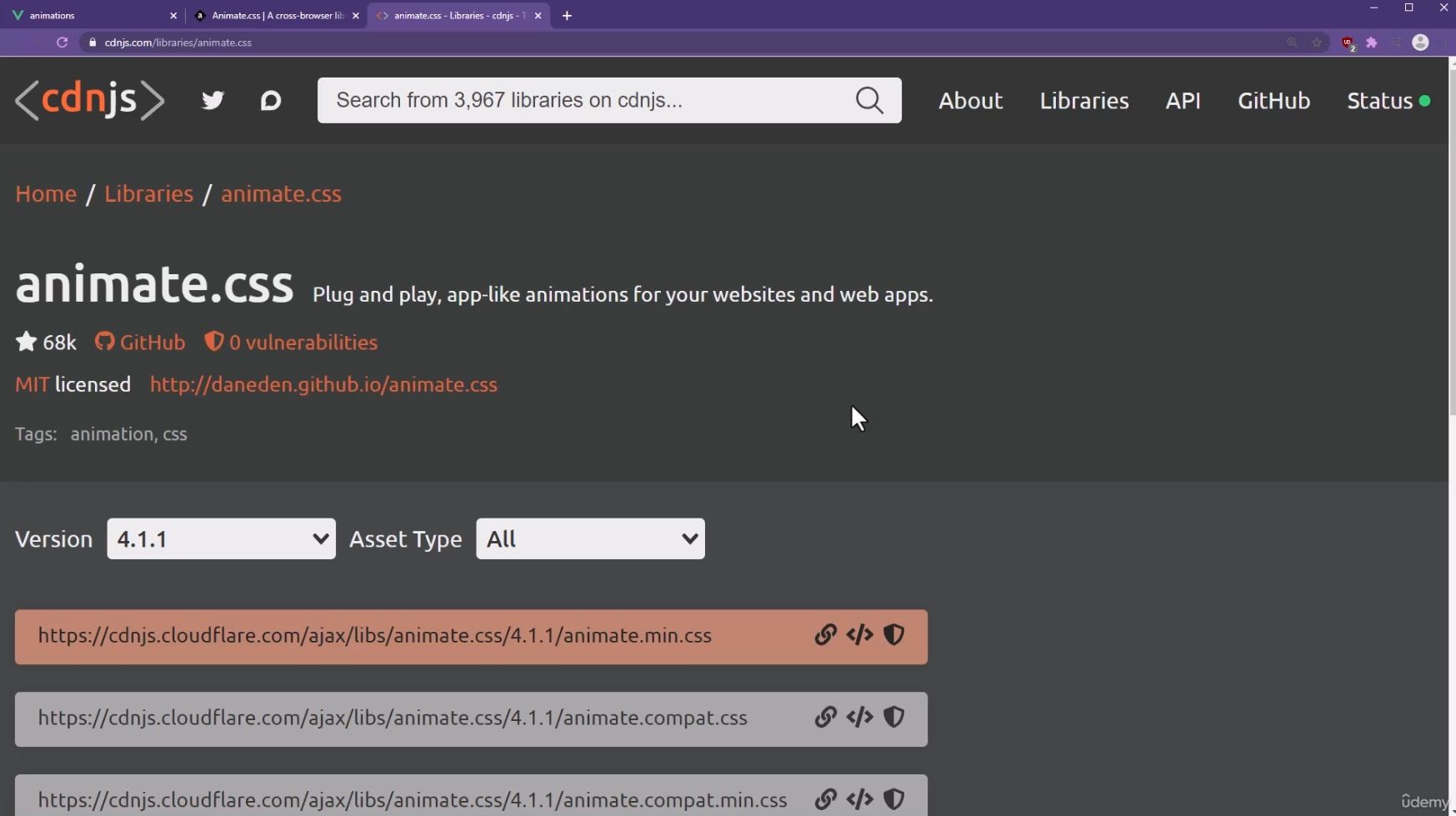Screen dimensions: 1456x816
Task: Switch to the animations tab
Action: [92, 16]
